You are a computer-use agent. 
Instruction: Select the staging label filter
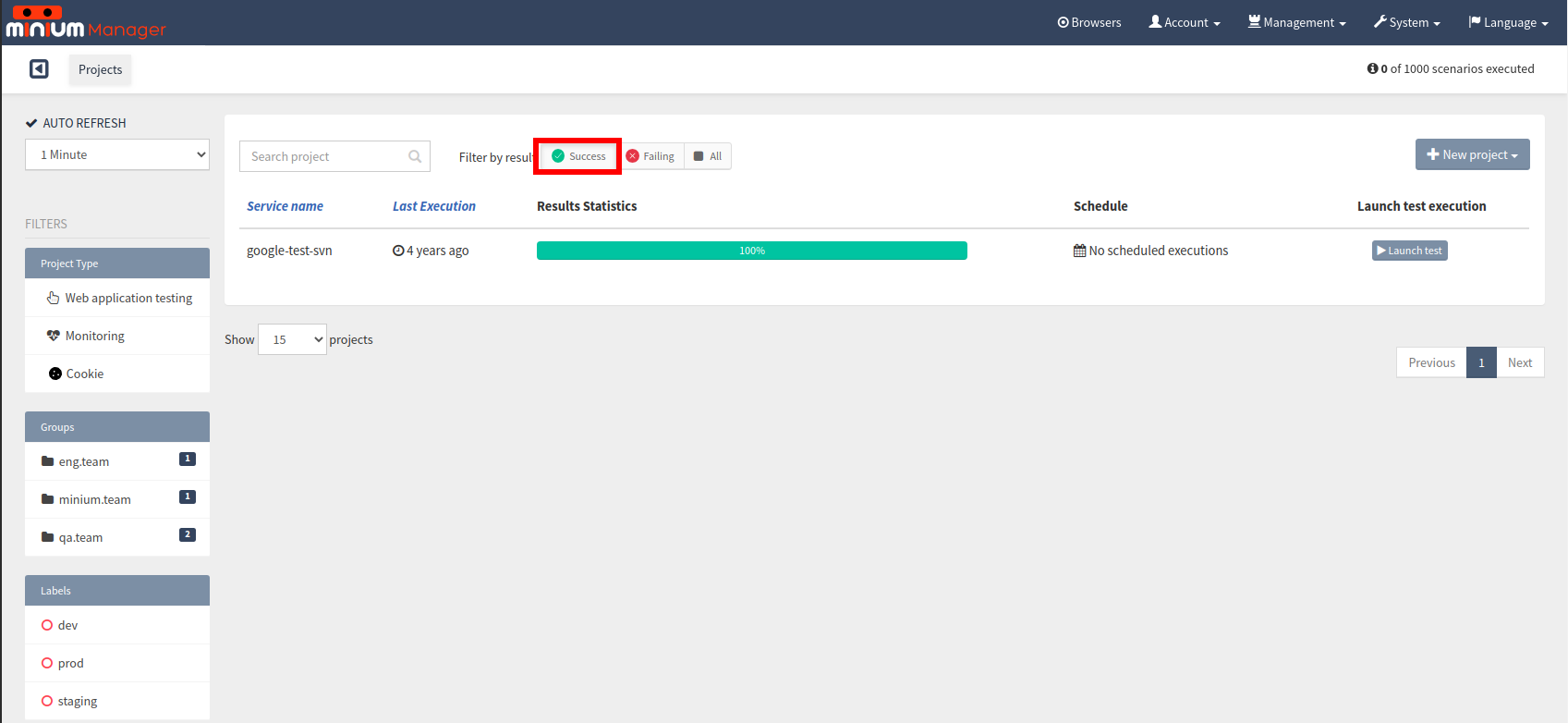click(117, 701)
